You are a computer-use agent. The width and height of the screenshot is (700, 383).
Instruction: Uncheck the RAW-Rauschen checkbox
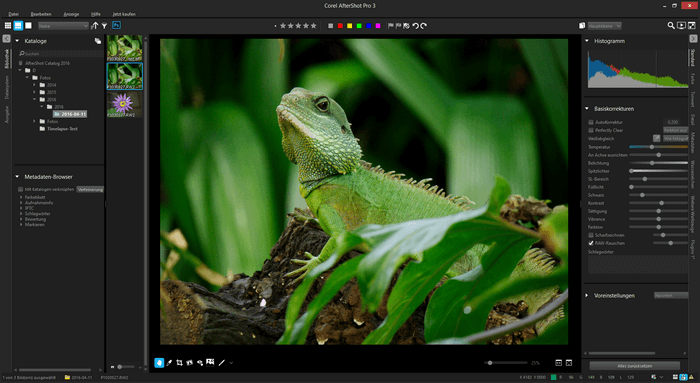(x=591, y=243)
